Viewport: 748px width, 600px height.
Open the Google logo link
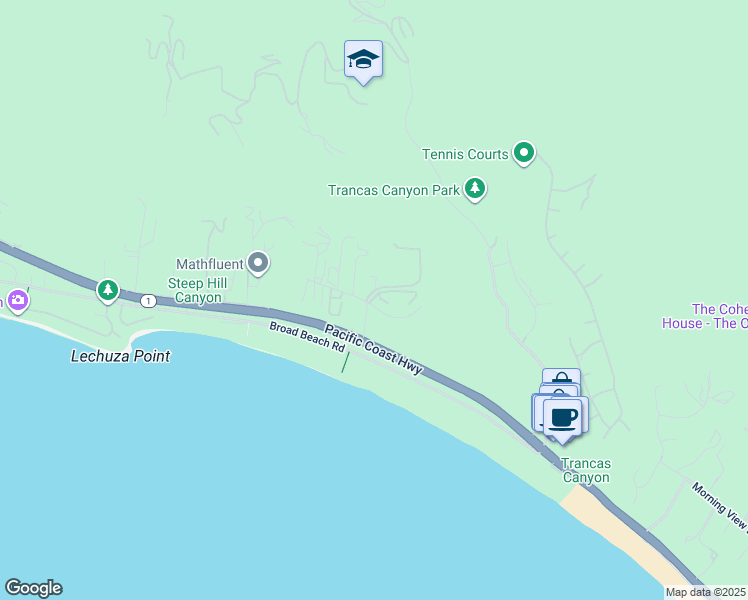pos(34,588)
